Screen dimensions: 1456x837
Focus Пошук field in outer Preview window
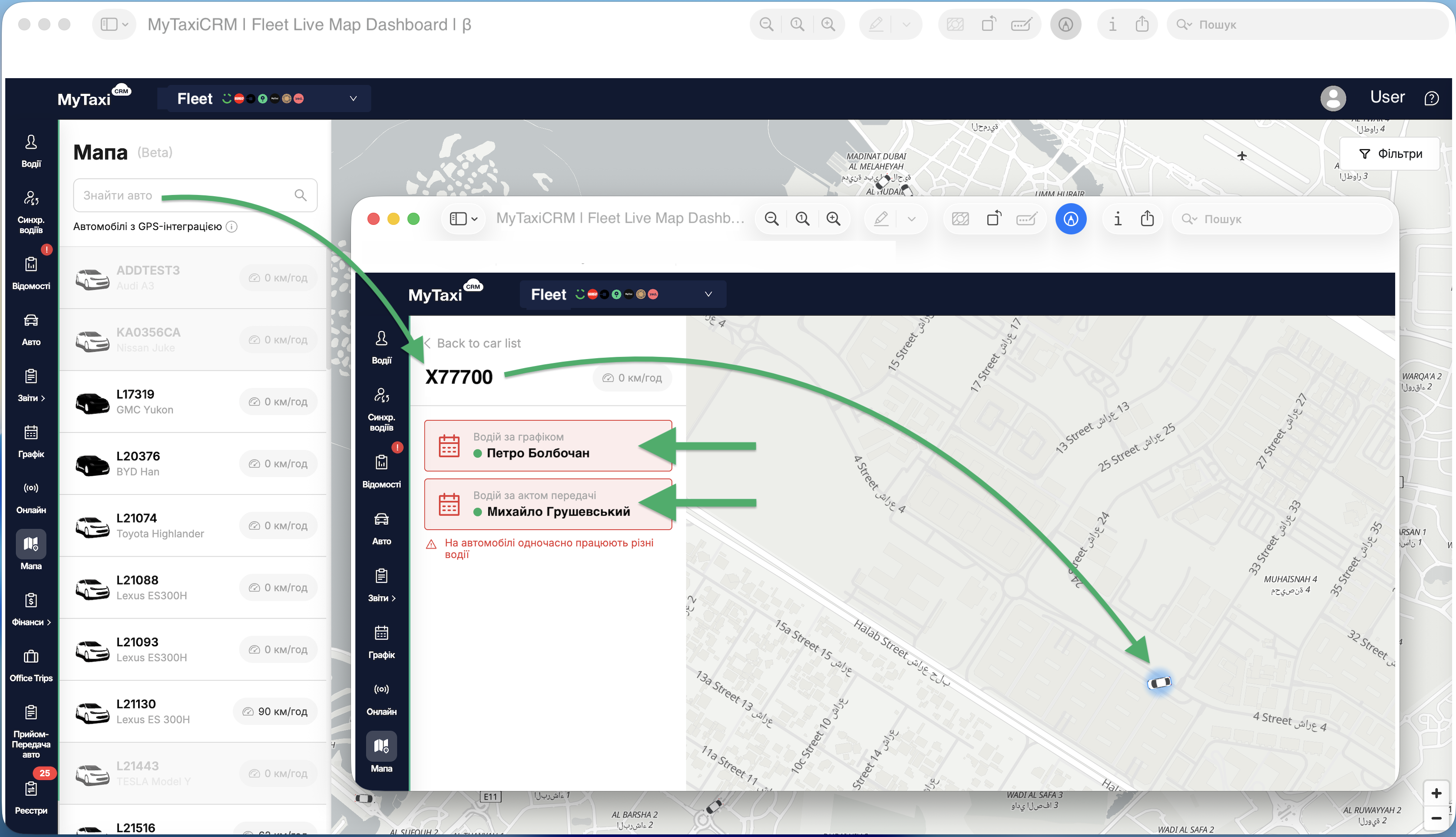click(1307, 24)
